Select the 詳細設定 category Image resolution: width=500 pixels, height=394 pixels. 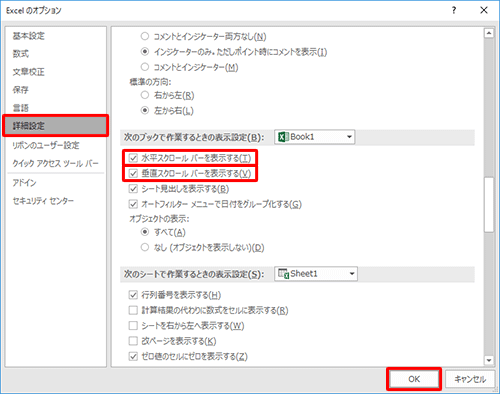56,126
